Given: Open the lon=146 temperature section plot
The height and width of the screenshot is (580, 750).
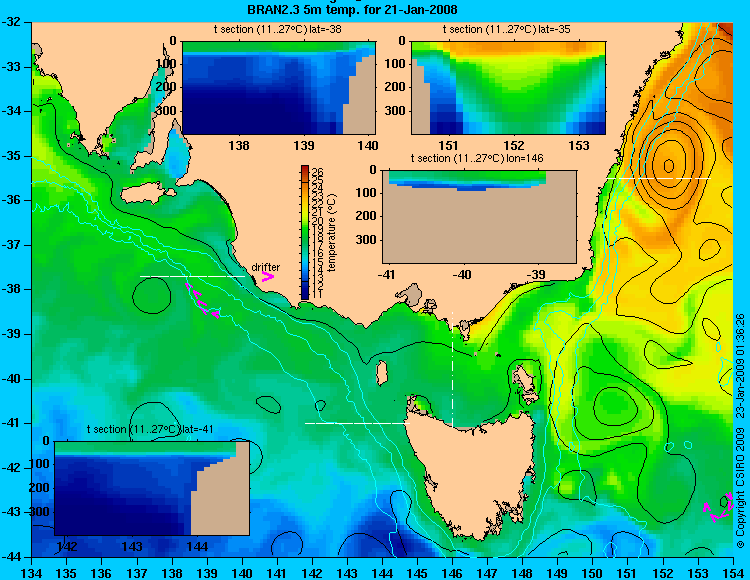Looking at the screenshot, I should pos(479,216).
